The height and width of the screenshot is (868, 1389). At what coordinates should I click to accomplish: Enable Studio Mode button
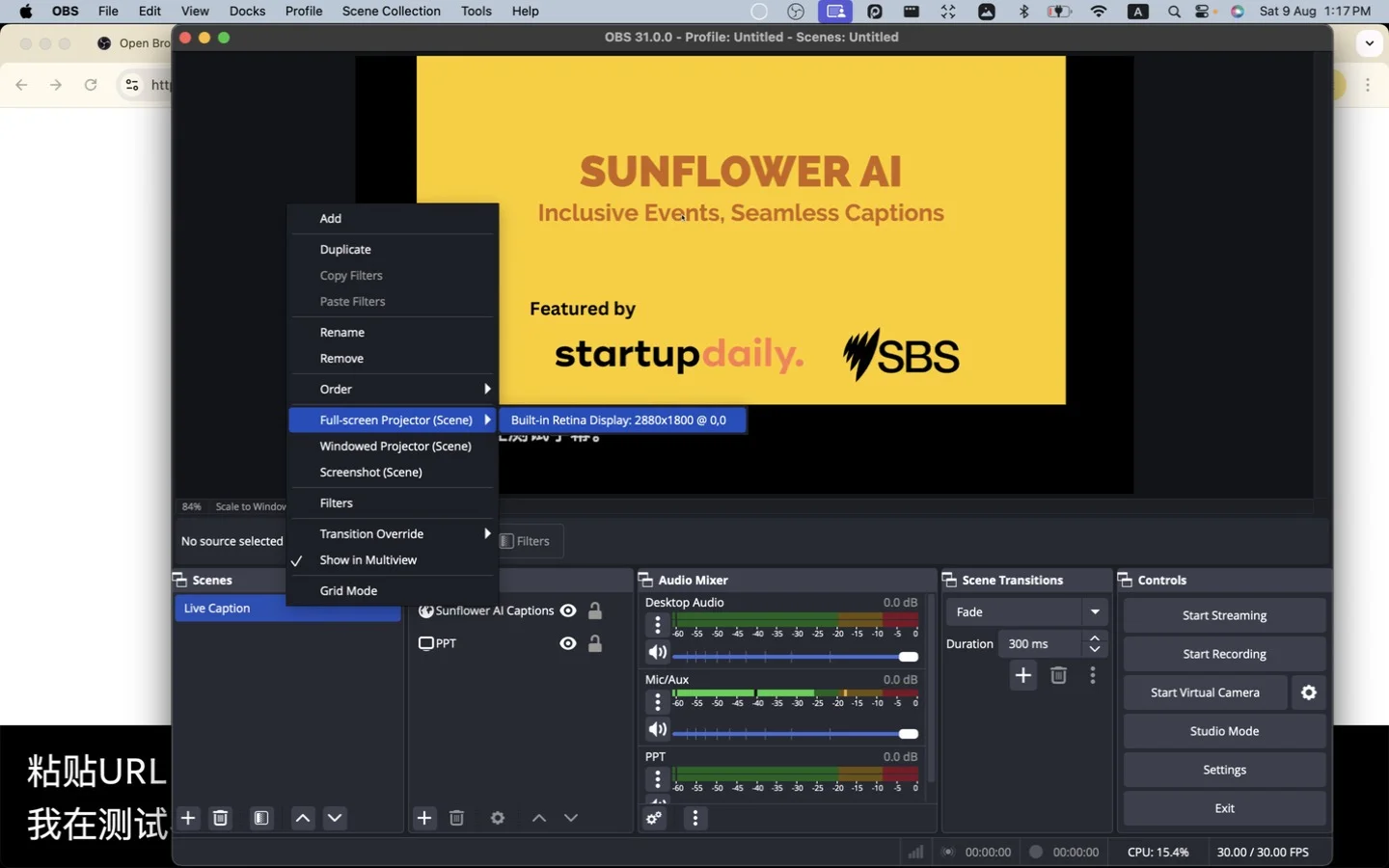tap(1224, 731)
